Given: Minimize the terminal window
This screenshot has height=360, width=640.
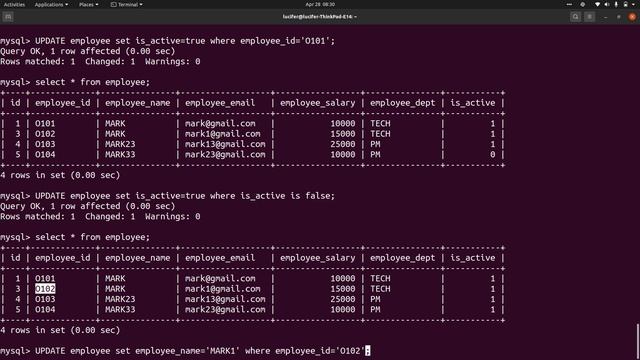Looking at the screenshot, I should point(605,17).
